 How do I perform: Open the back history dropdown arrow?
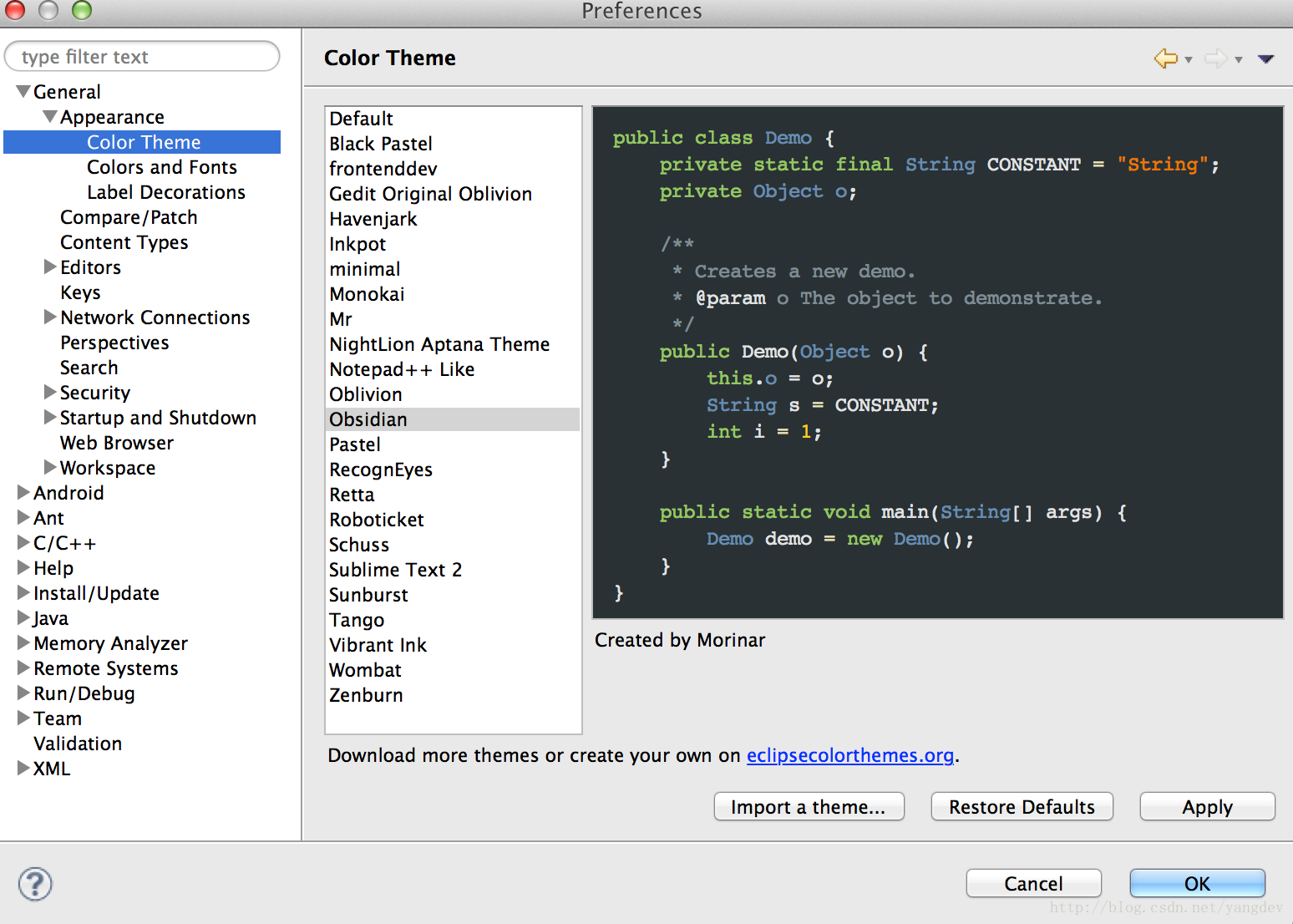click(1188, 60)
